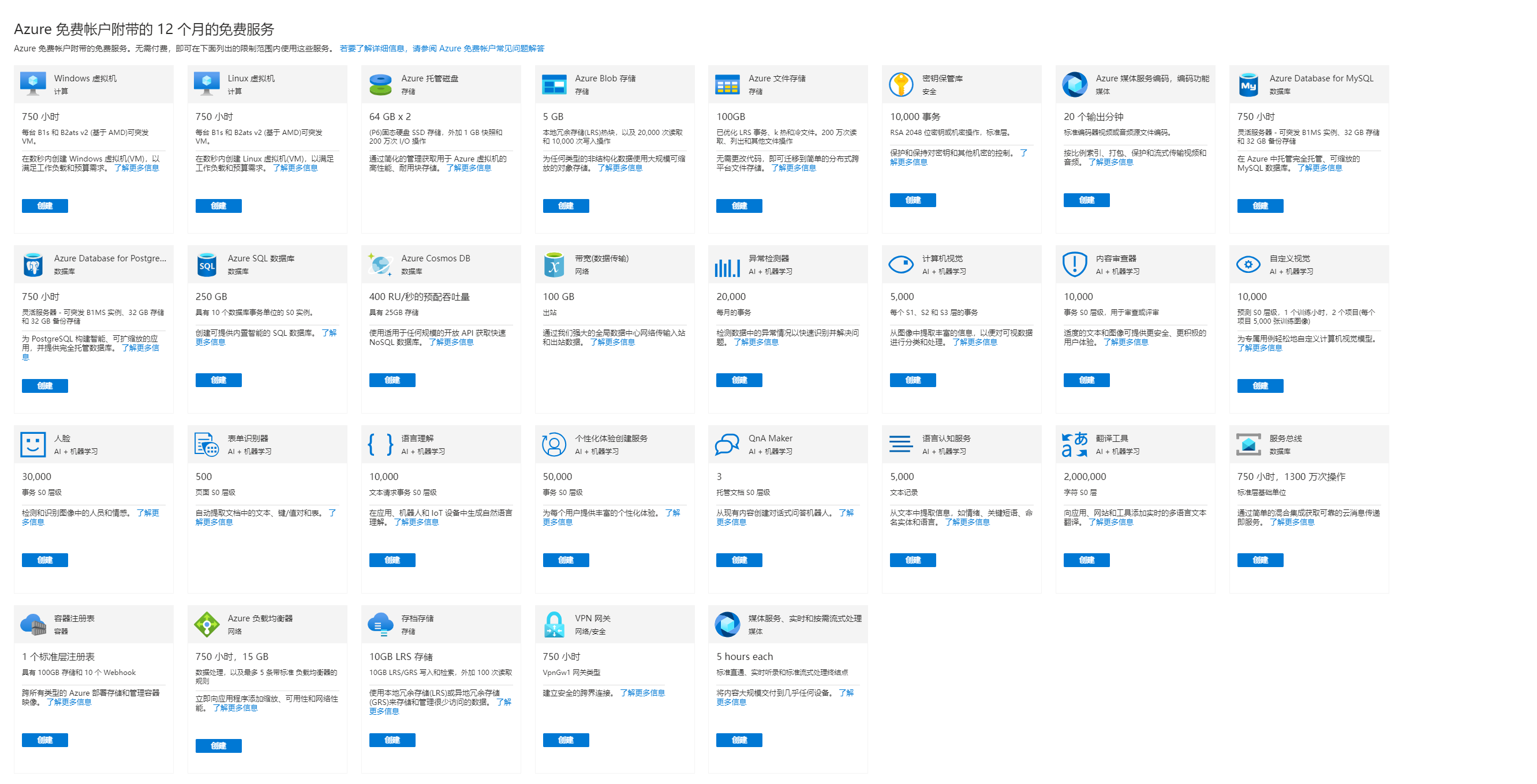1537x784 pixels.
Task: Open 了解更多信息 link in 表单识别器 card
Action: (266, 517)
